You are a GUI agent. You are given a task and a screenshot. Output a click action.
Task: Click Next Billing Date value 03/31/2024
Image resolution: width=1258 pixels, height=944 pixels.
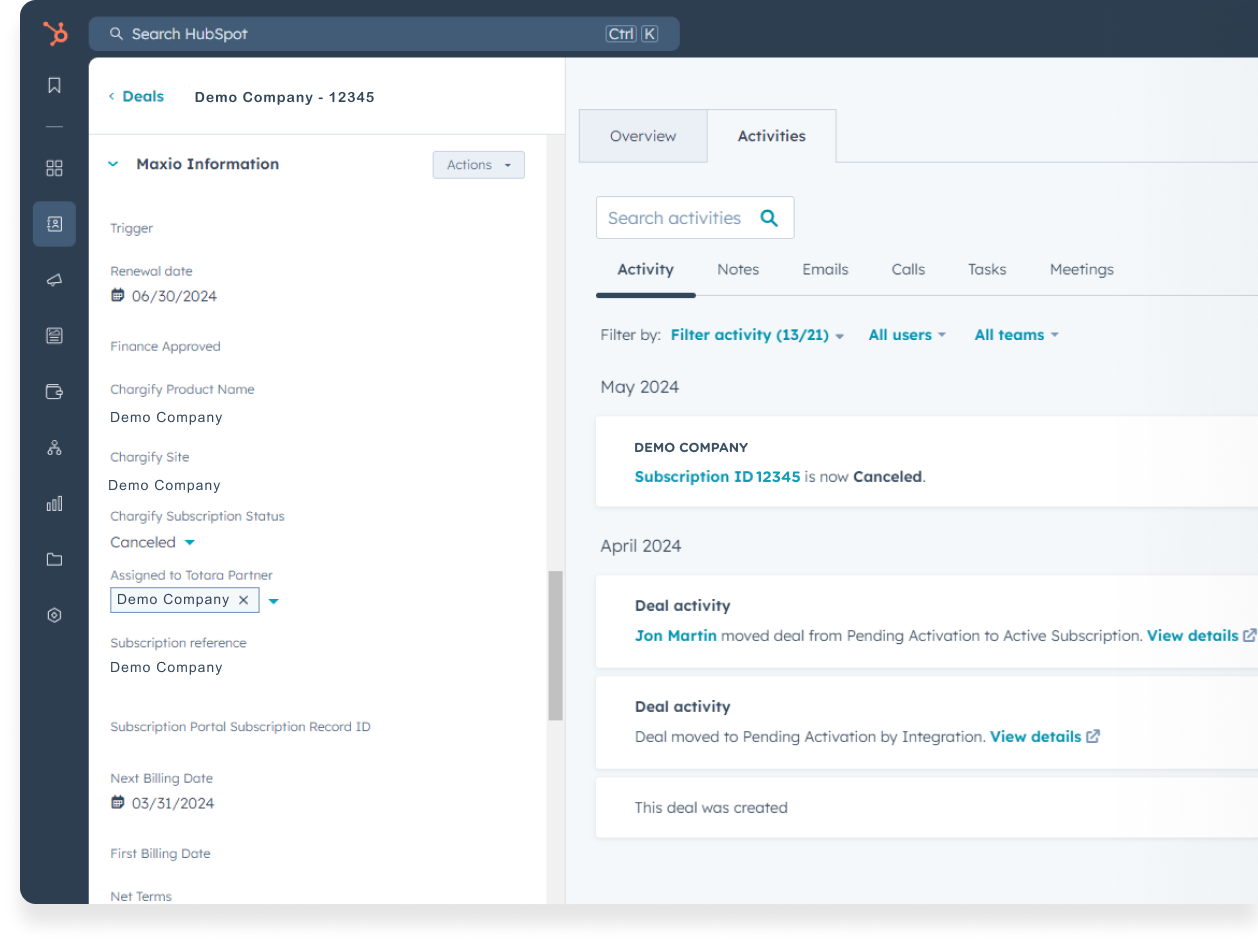173,803
